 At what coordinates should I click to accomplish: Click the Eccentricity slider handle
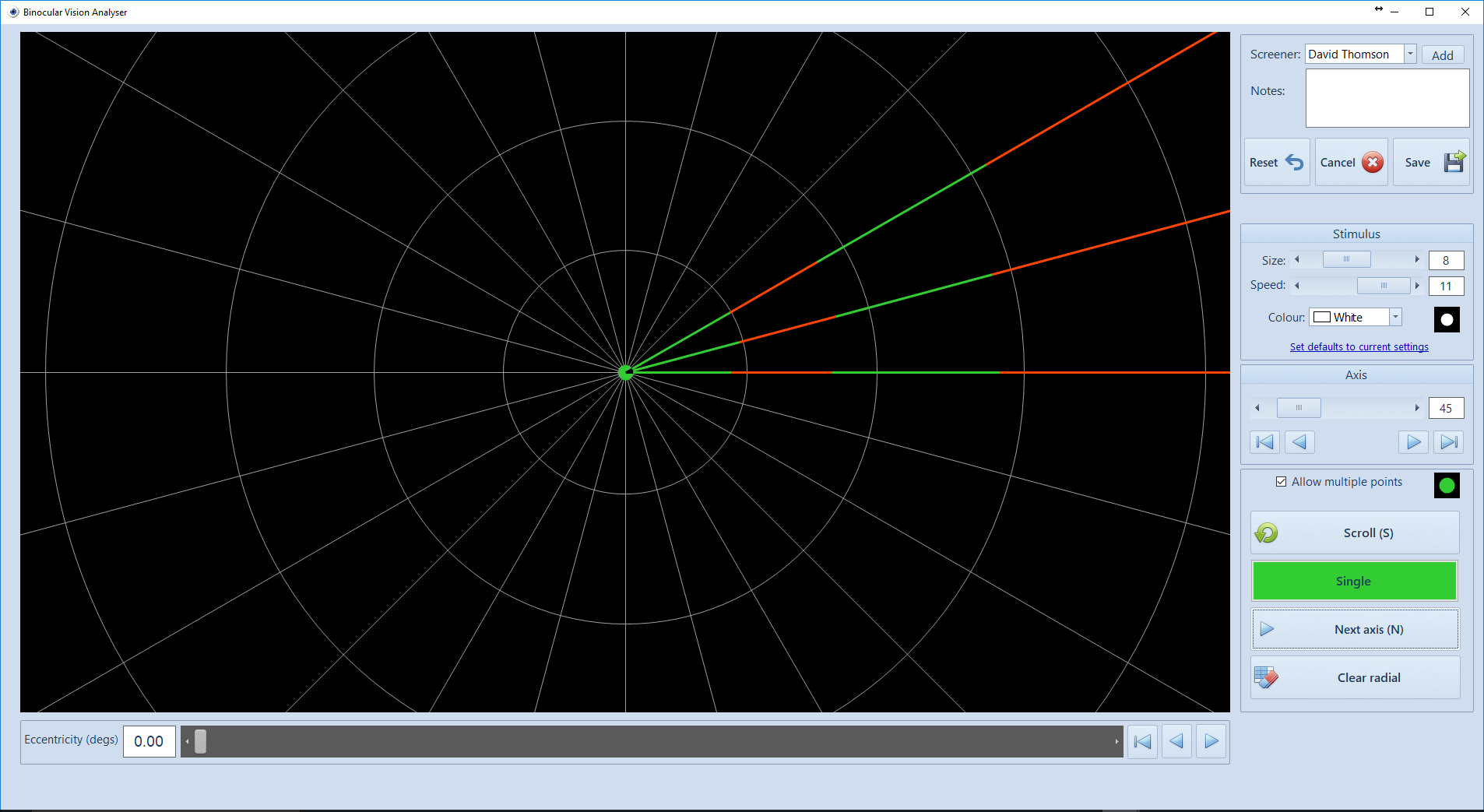pos(200,742)
